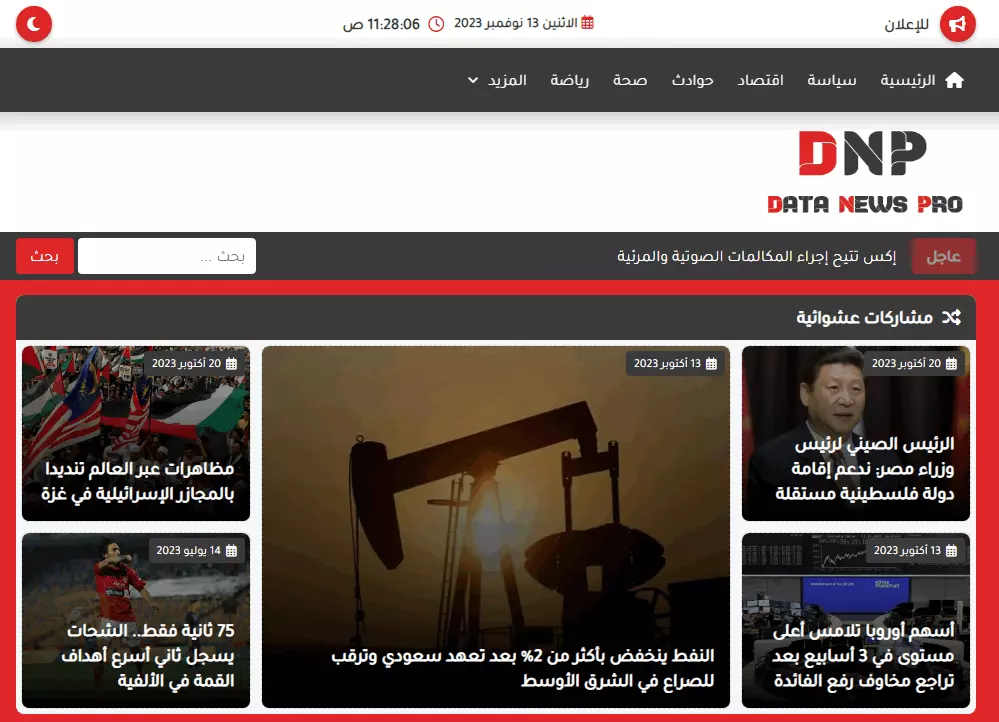Click the calendar icon on the oil article date badge

[x=711, y=364]
